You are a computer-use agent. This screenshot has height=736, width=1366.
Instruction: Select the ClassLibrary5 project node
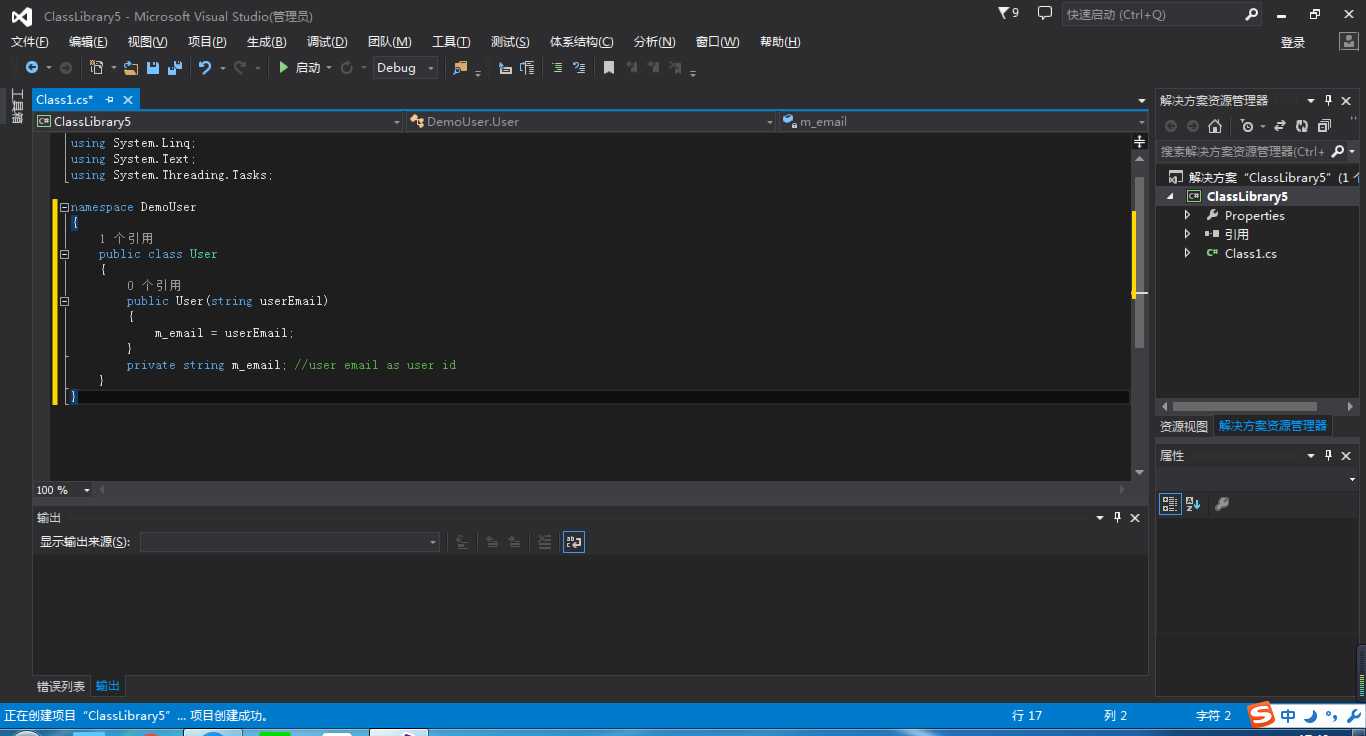1245,197
